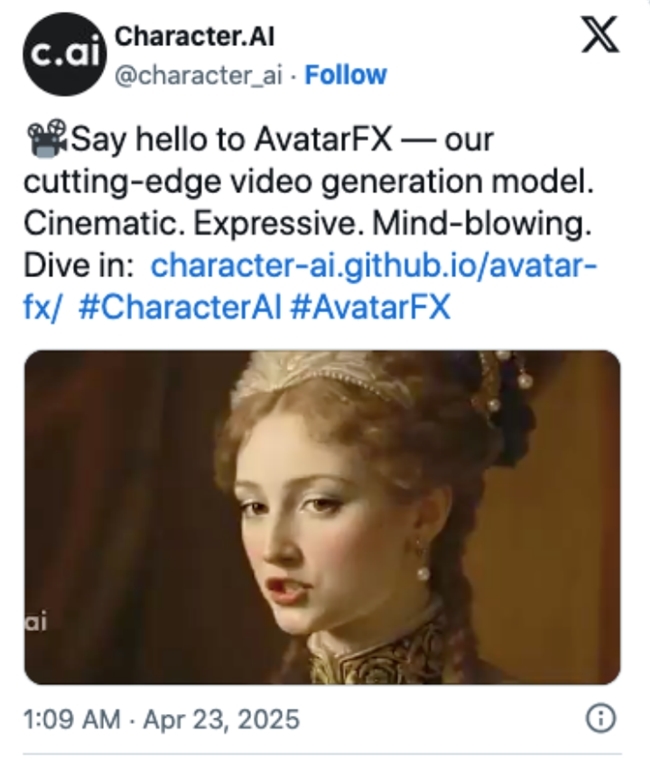This screenshot has width=650, height=760.
Task: Open the 1:09 AM timestamp
Action: click(x=72, y=719)
